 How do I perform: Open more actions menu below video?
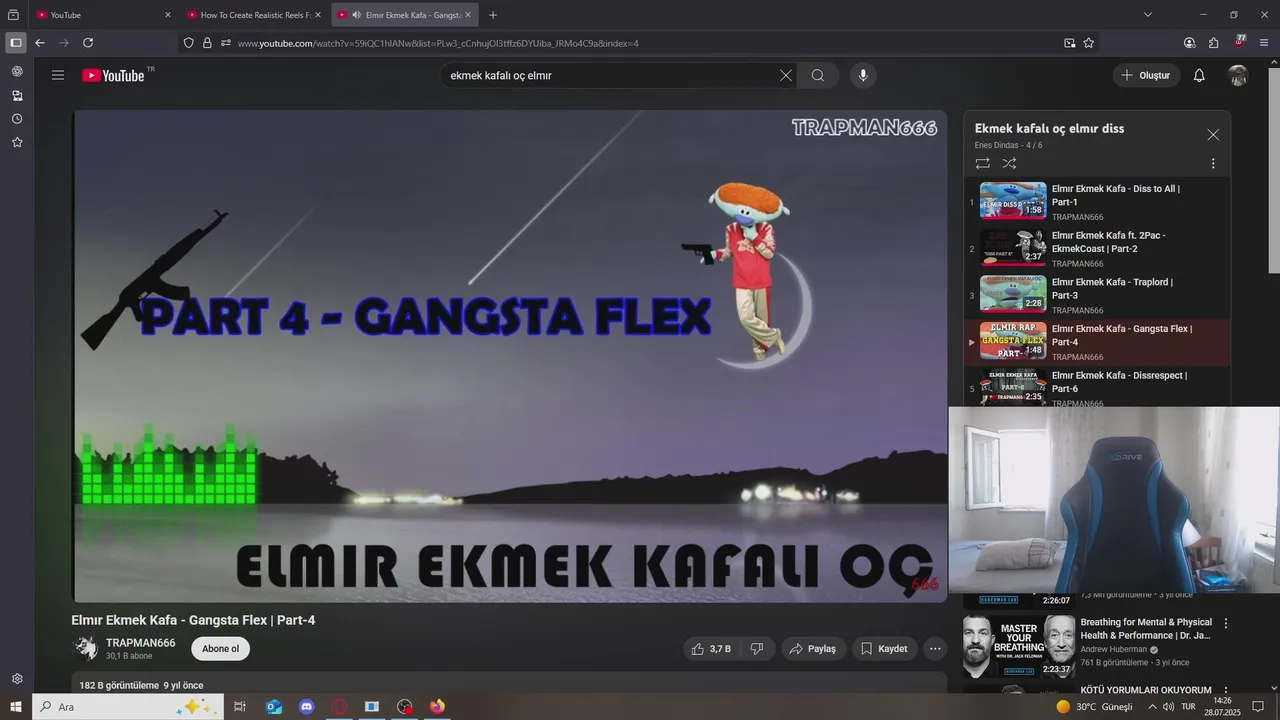tap(935, 648)
